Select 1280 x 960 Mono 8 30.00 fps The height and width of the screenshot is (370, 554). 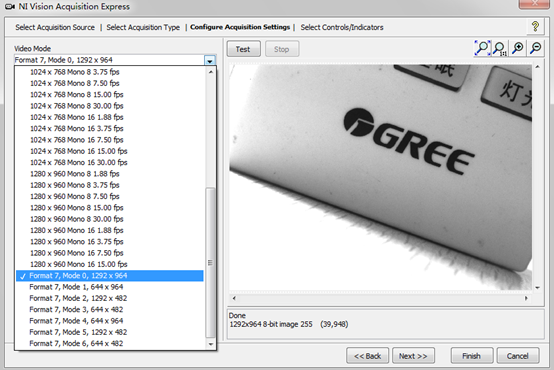coord(110,219)
